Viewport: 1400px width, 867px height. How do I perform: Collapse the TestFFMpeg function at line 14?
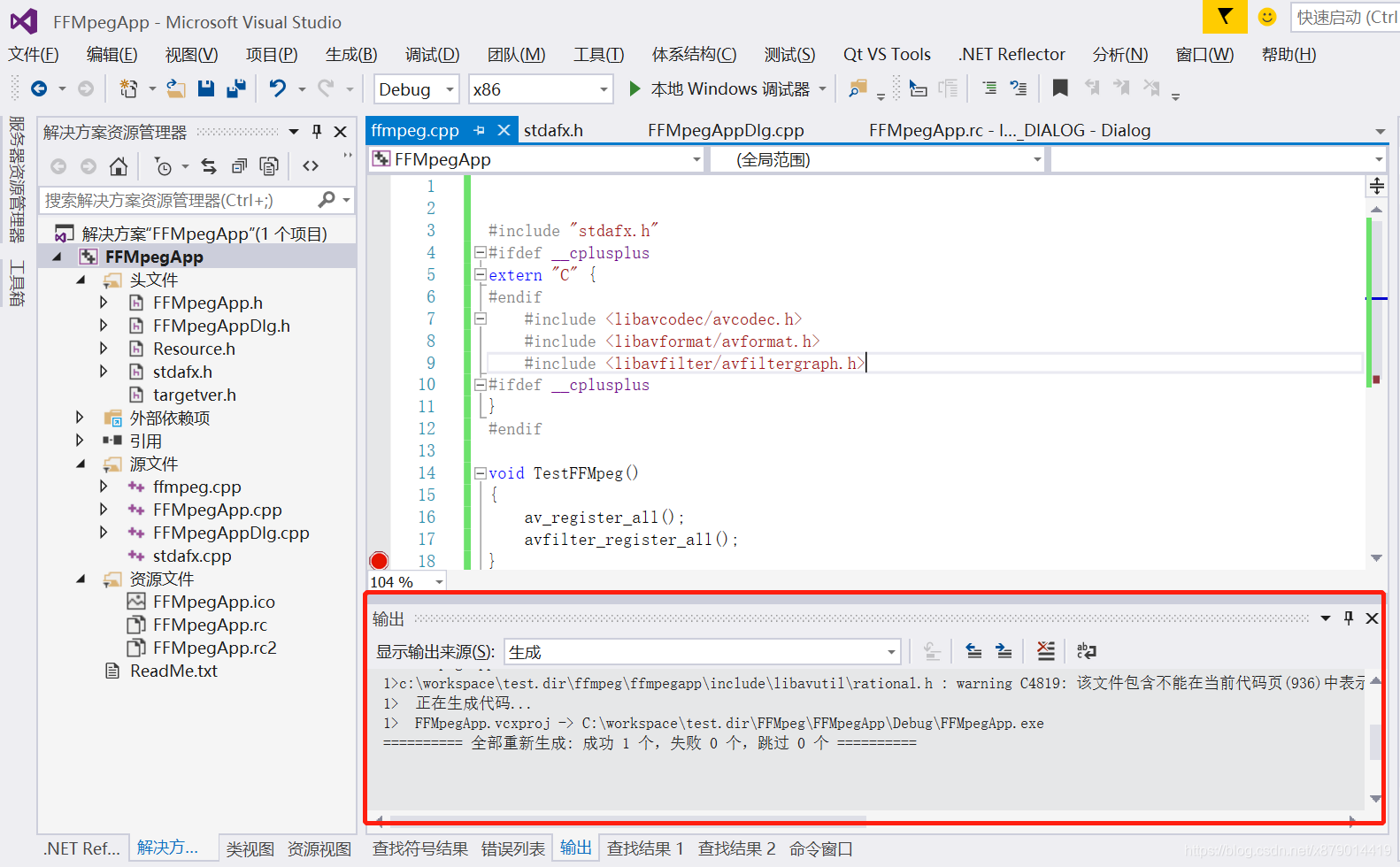tap(480, 472)
